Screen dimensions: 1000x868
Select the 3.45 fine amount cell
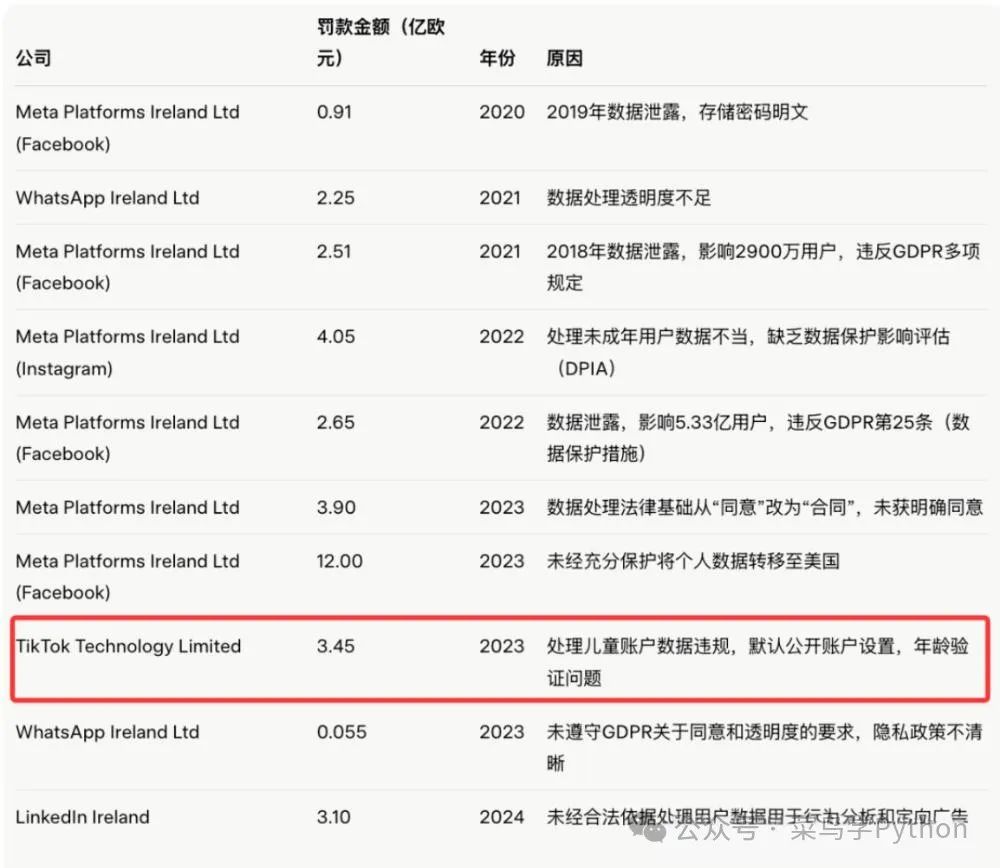335,646
